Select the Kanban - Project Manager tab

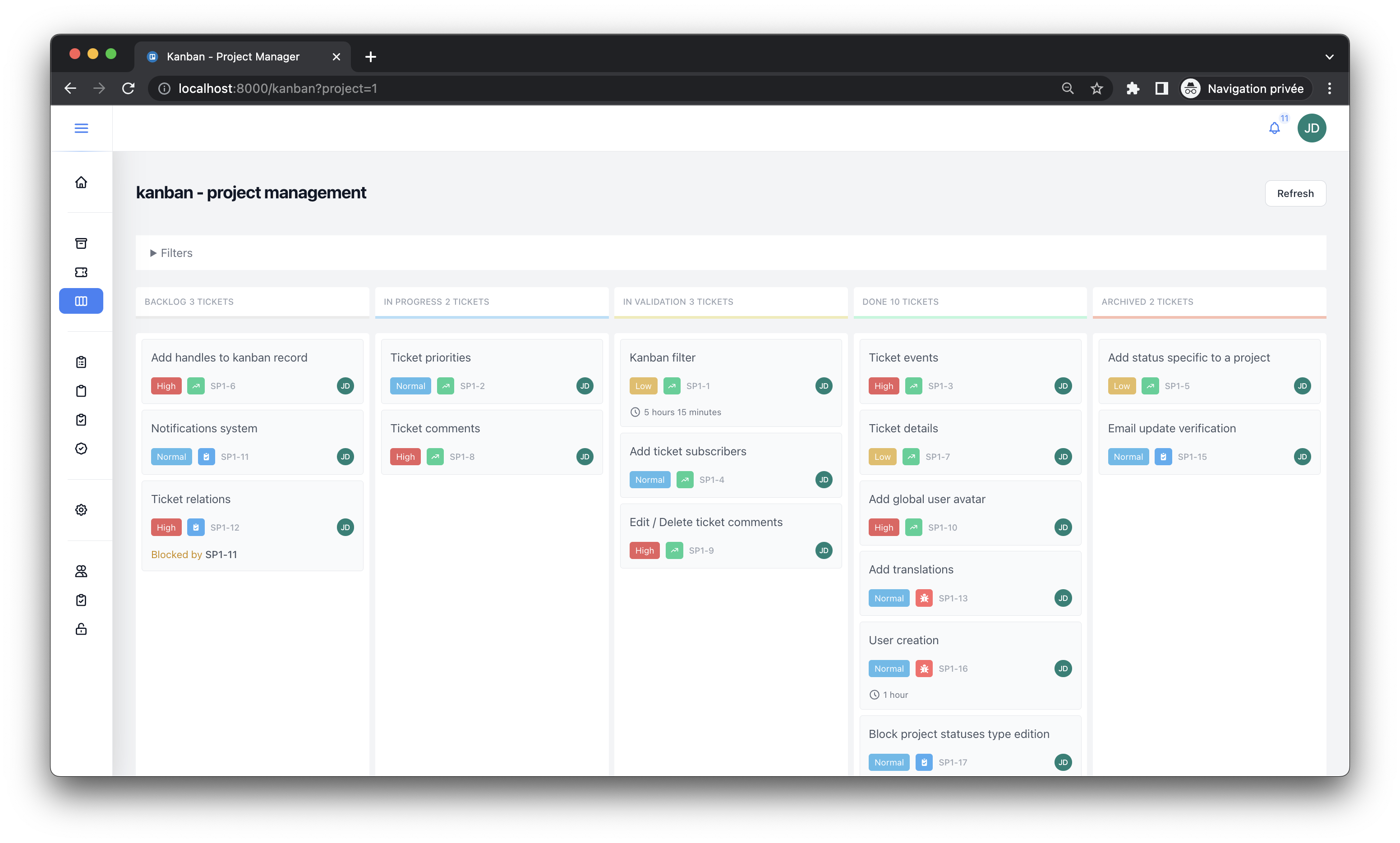[233, 57]
